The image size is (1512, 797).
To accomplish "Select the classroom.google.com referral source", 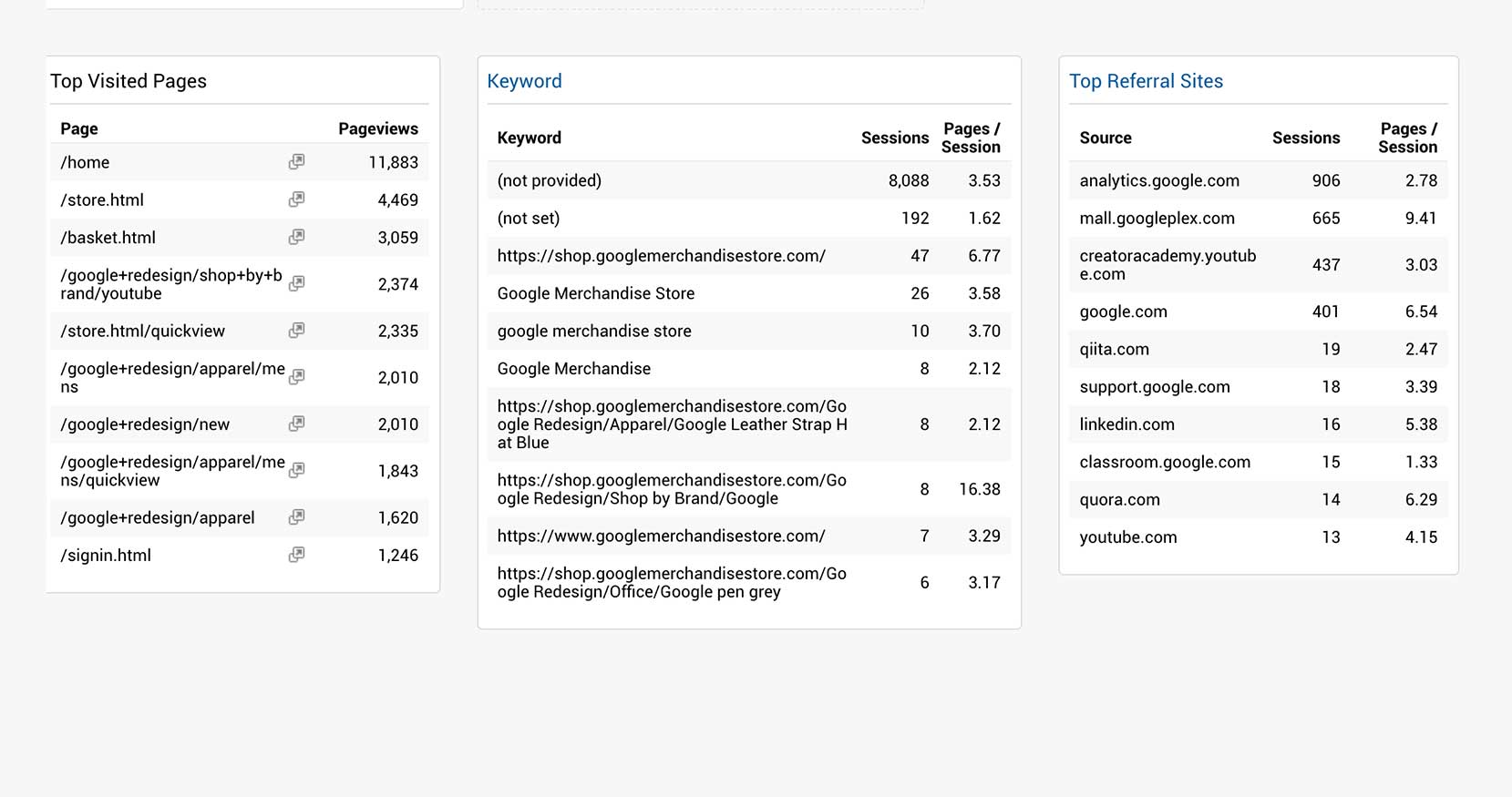I will pos(1165,462).
